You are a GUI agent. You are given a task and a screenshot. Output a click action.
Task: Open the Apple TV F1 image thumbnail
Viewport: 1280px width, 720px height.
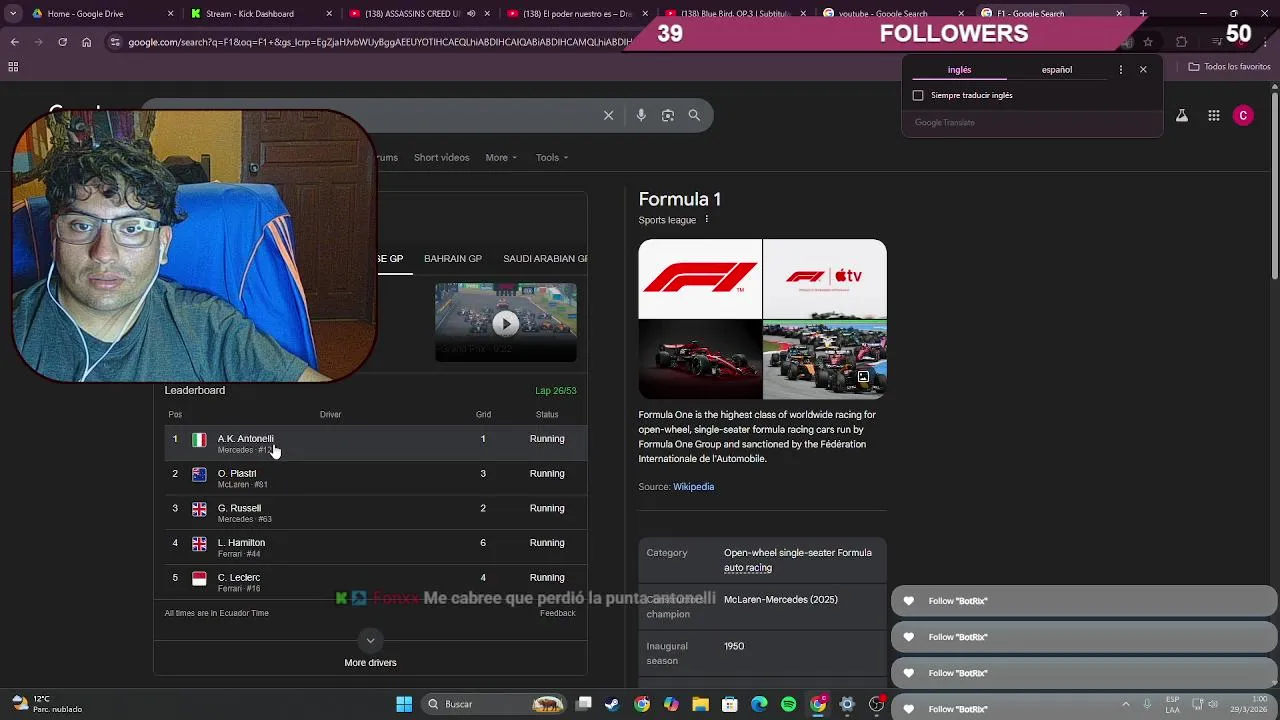pos(825,279)
